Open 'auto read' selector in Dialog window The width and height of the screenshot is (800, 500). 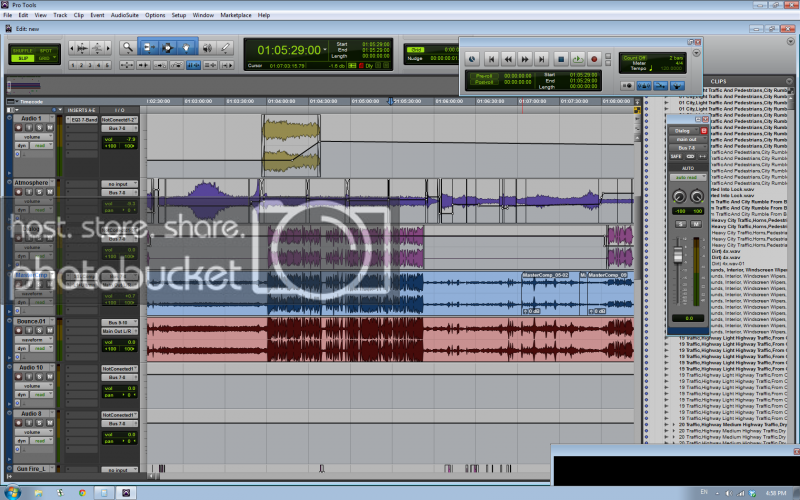[x=688, y=178]
